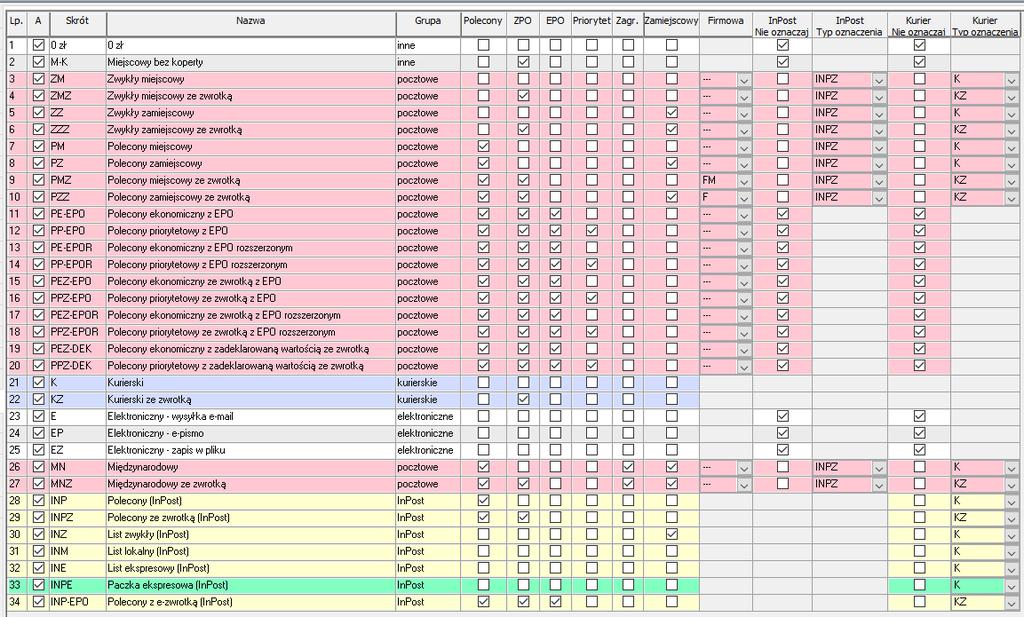Open Kurier type dropdown in ZM row

(x=1011, y=79)
